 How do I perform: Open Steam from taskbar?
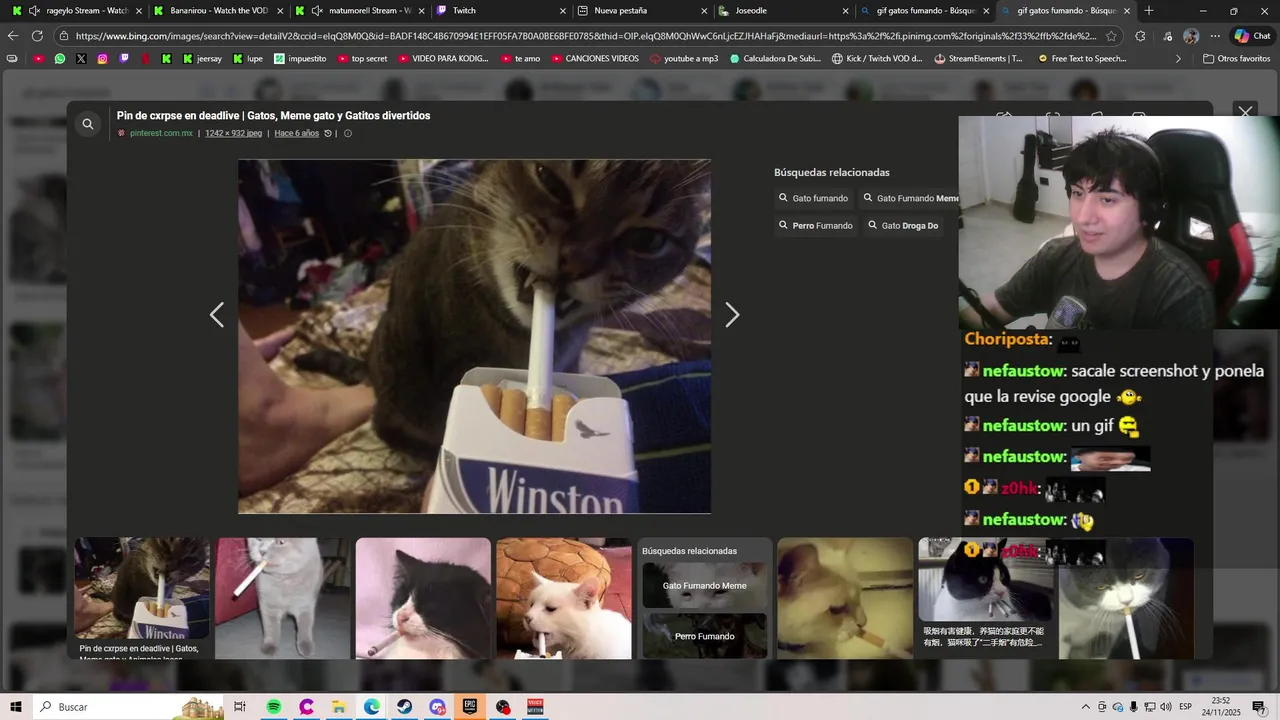(404, 707)
